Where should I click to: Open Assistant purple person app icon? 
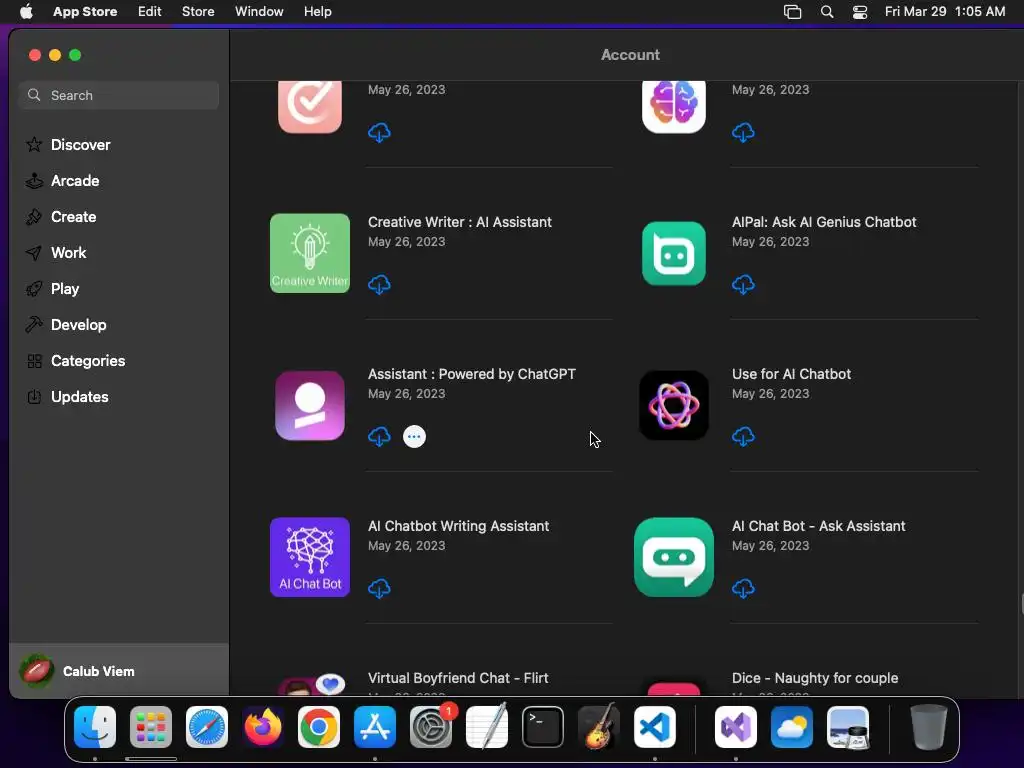point(310,406)
